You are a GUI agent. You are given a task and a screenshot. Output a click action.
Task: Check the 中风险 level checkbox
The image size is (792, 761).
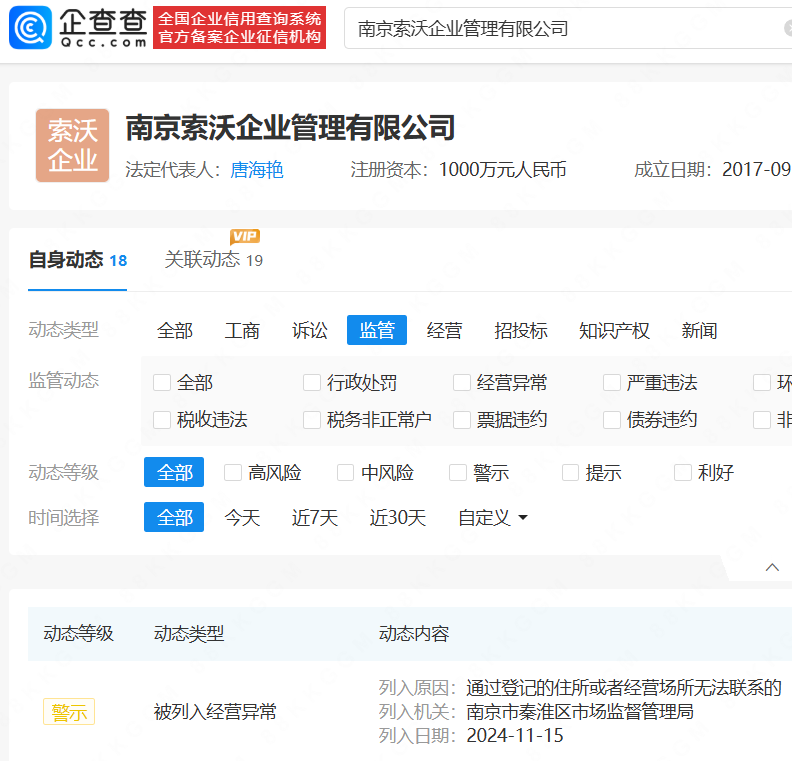[345, 473]
